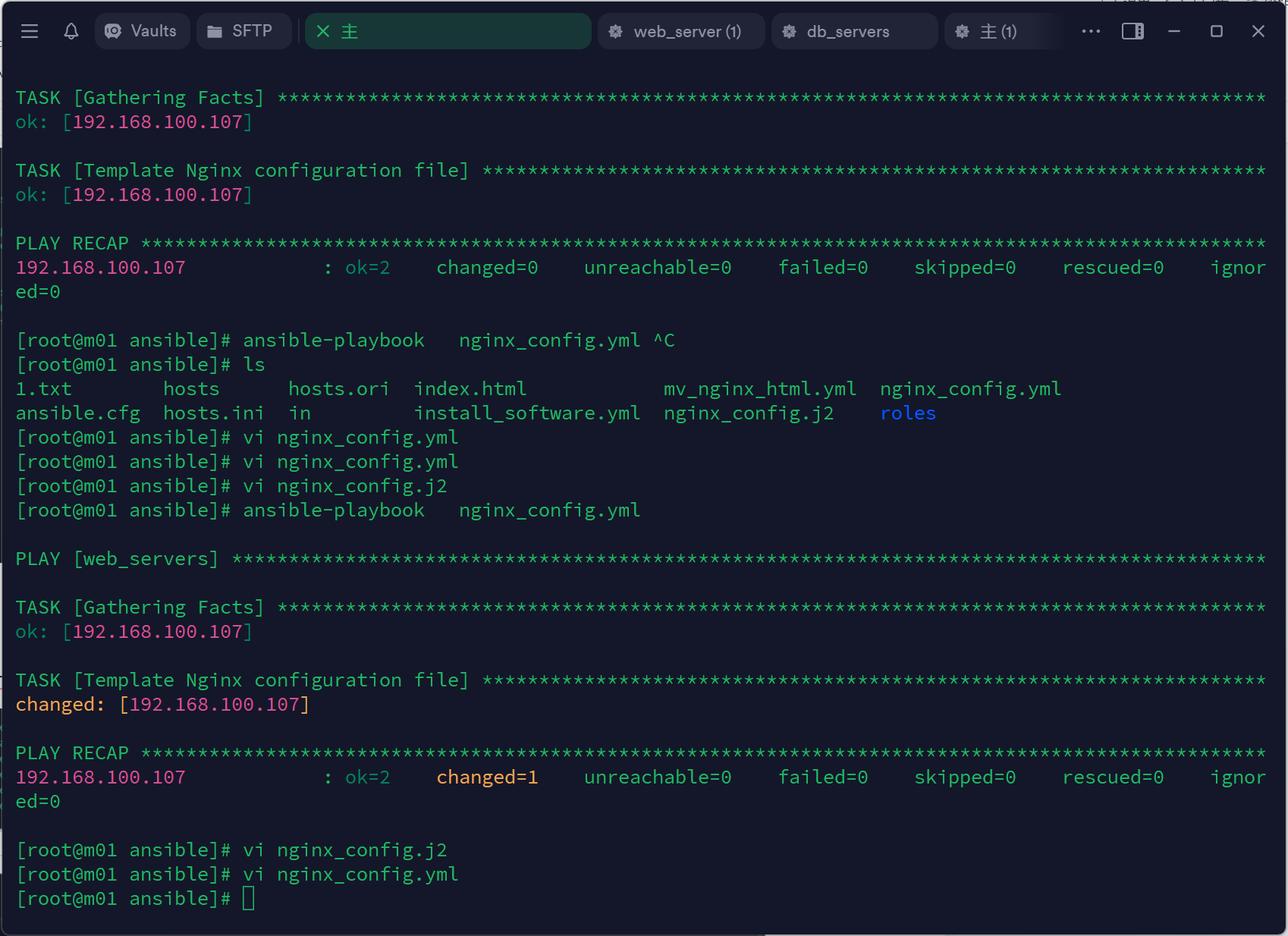Click 'hosts.ini' in ls output
Viewport: 1288px width, 936px height.
tap(214, 413)
